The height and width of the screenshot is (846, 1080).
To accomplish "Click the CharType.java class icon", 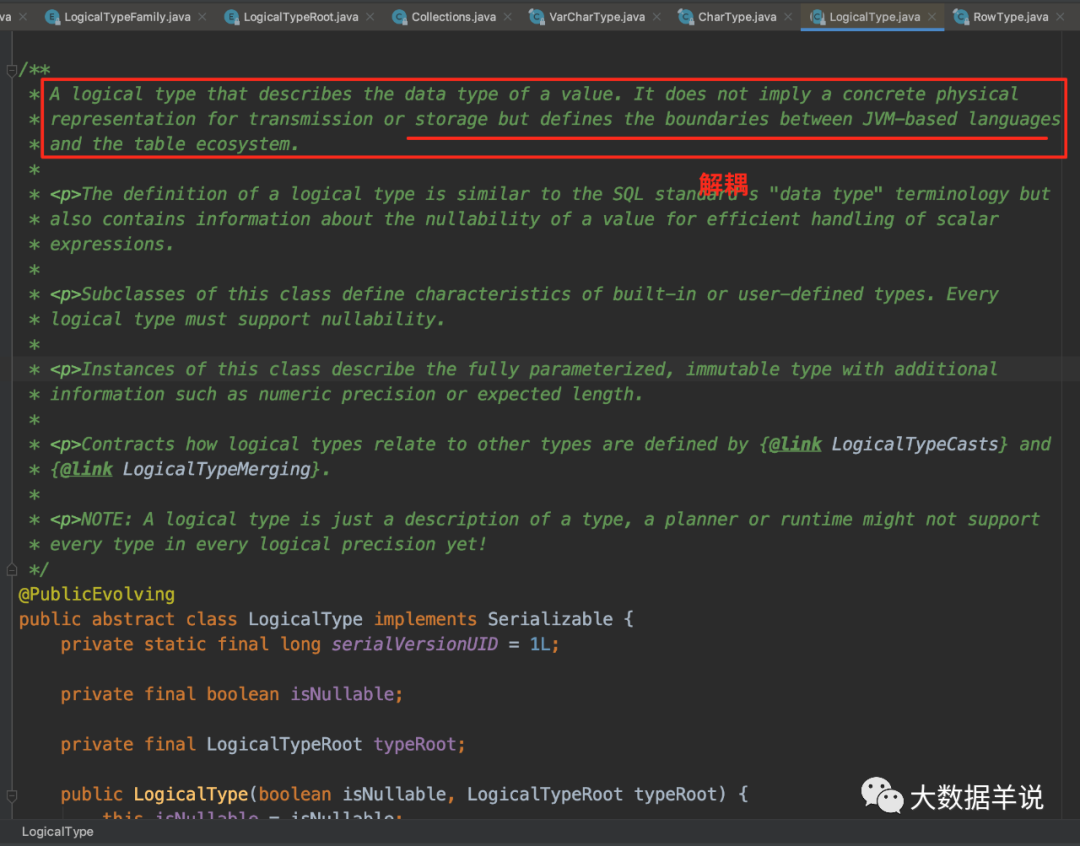I will 685,17.
